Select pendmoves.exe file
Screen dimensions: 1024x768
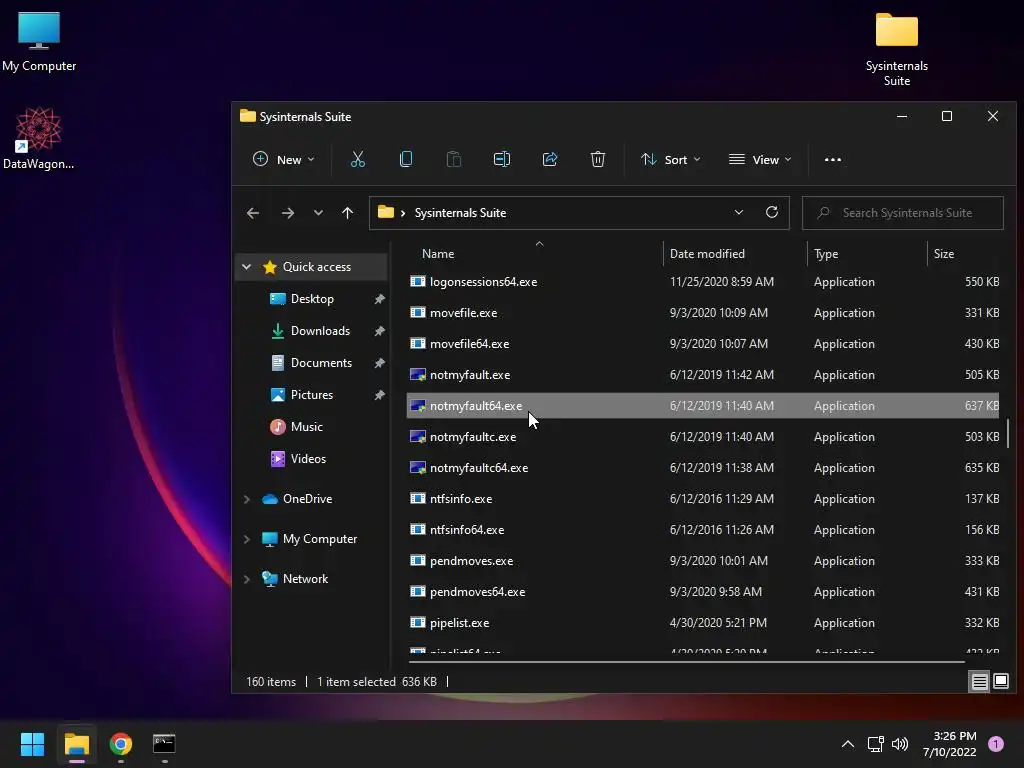pos(703,560)
